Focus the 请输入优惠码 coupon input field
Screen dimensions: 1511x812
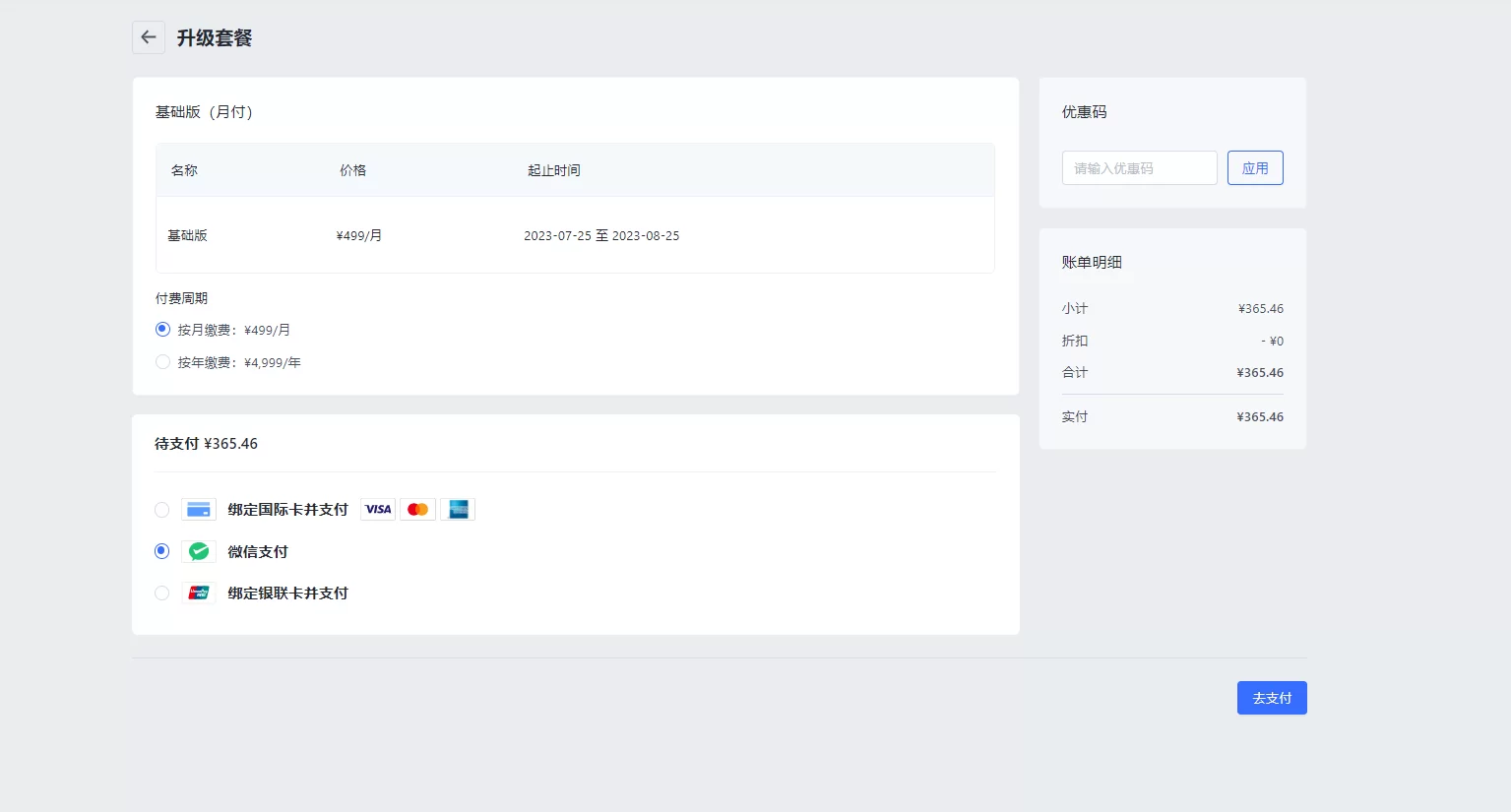coord(1139,168)
